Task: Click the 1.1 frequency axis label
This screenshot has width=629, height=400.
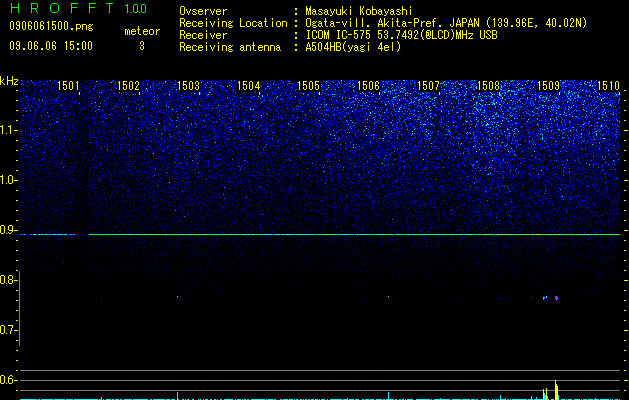Action: click(8, 130)
